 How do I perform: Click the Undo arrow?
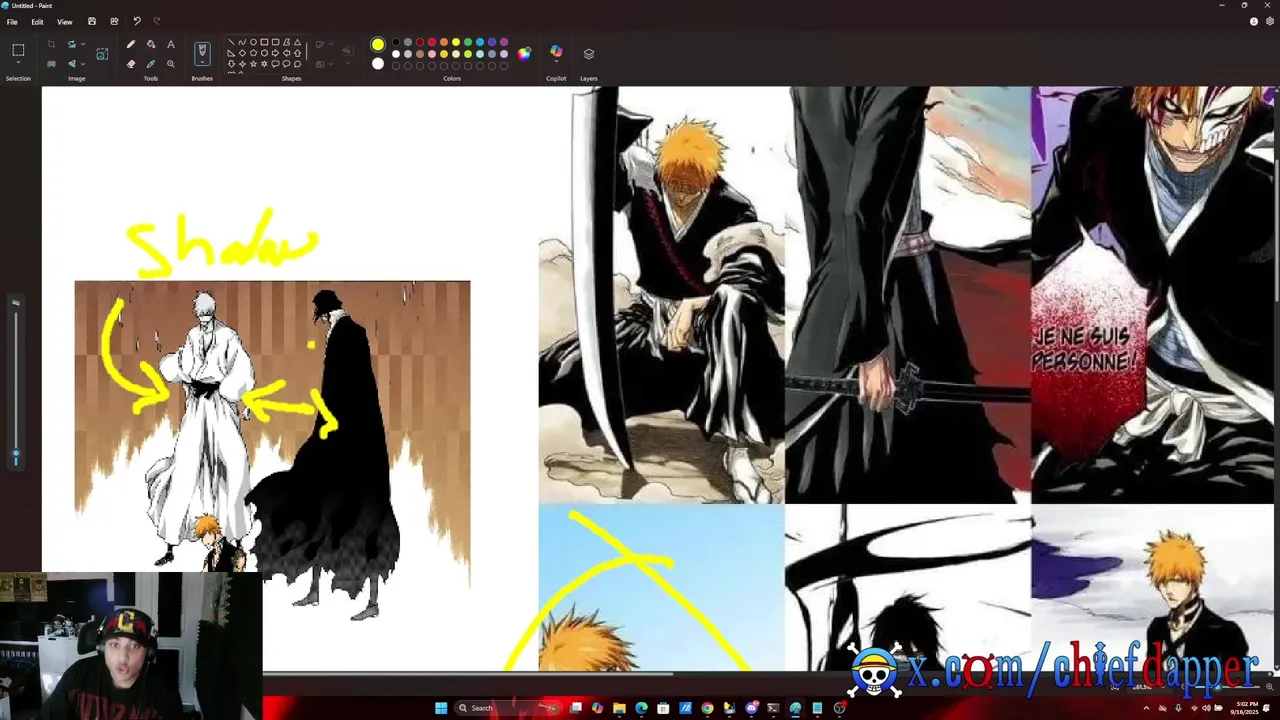[137, 21]
